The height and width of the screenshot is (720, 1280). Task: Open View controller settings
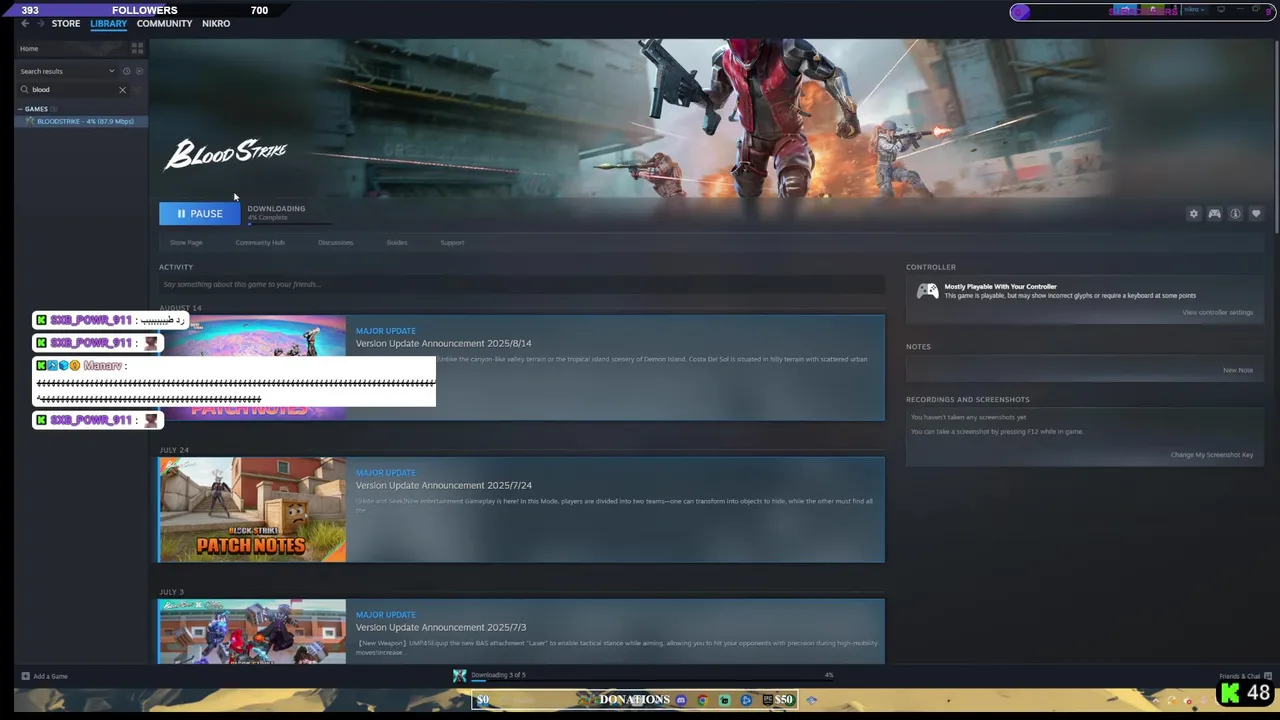[x=1217, y=312]
